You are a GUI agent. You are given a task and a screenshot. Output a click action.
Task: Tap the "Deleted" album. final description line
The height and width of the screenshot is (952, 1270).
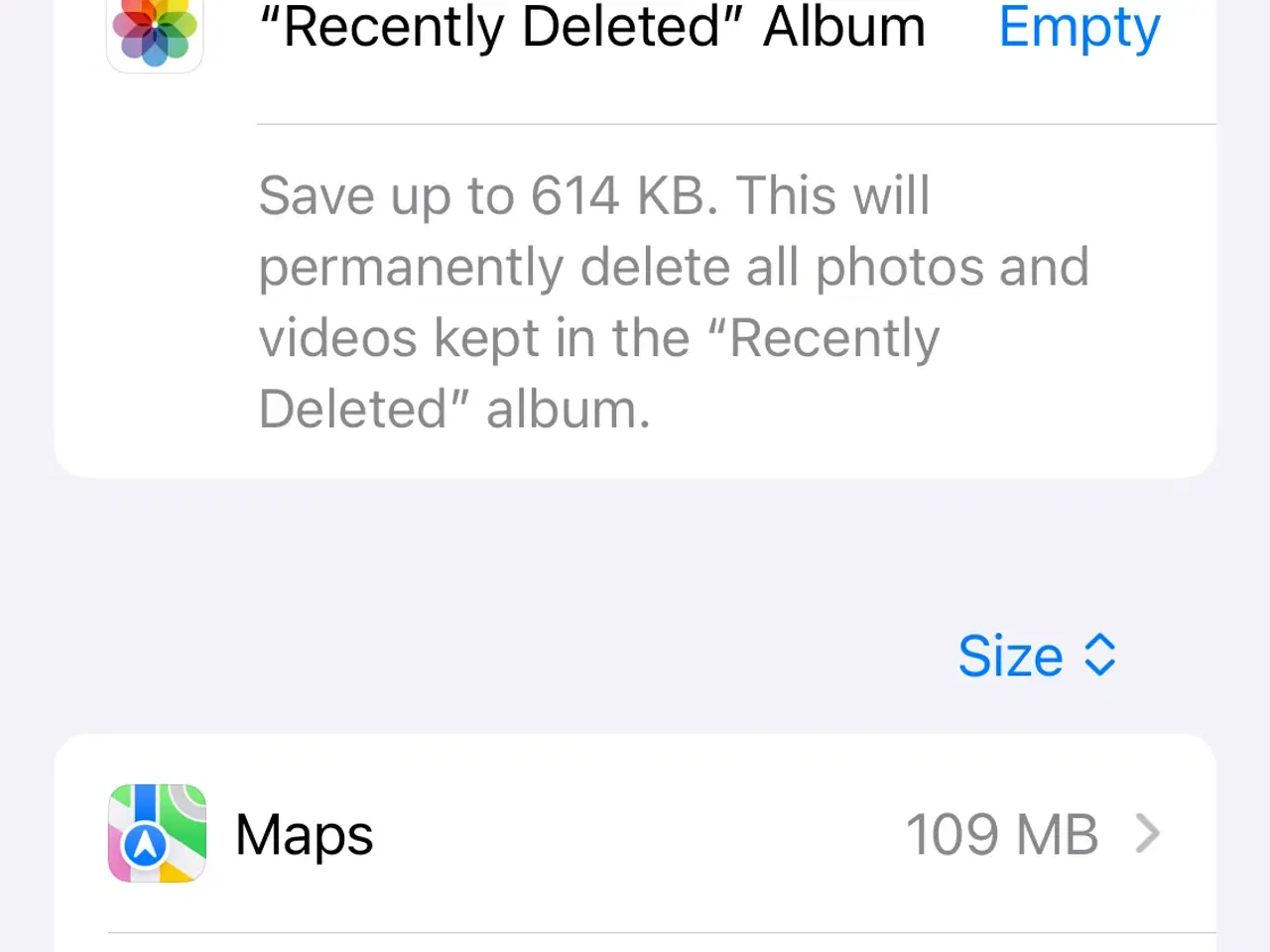click(454, 409)
